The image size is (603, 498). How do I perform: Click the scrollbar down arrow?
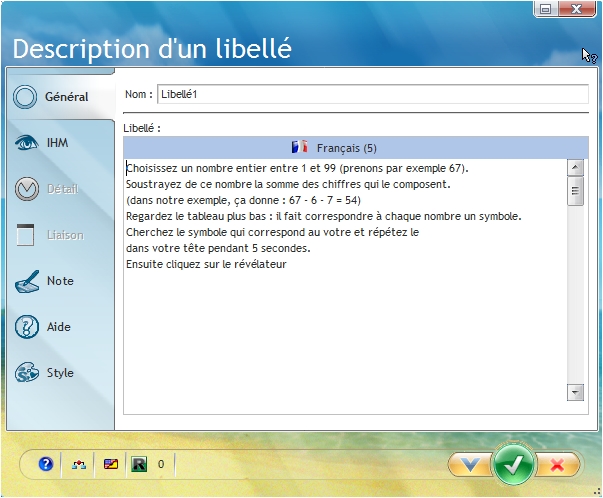[x=575, y=392]
